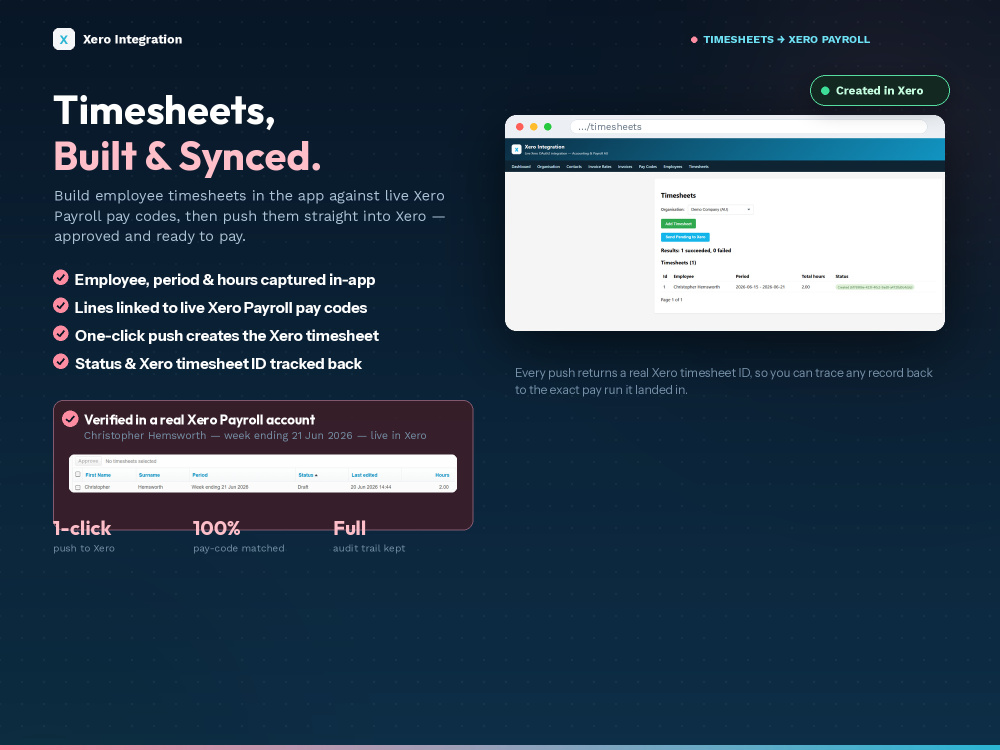Image resolution: width=1000 pixels, height=750 pixels.
Task: Click the pink dot before 'TIMESHEETS → XERO PAYROLL'
Action: pyautogui.click(x=694, y=40)
